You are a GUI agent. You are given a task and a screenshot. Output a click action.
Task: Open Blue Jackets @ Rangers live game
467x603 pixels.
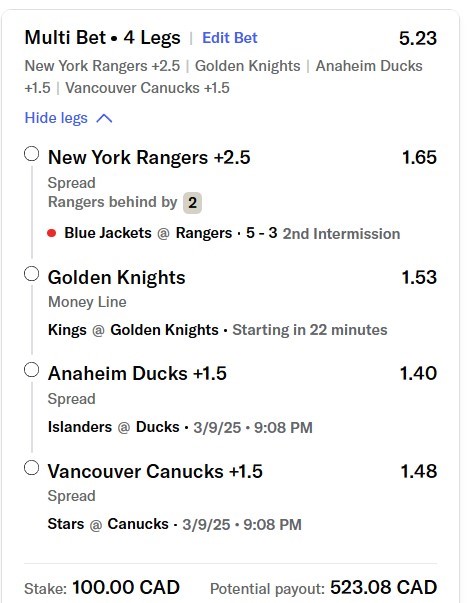tap(148, 233)
